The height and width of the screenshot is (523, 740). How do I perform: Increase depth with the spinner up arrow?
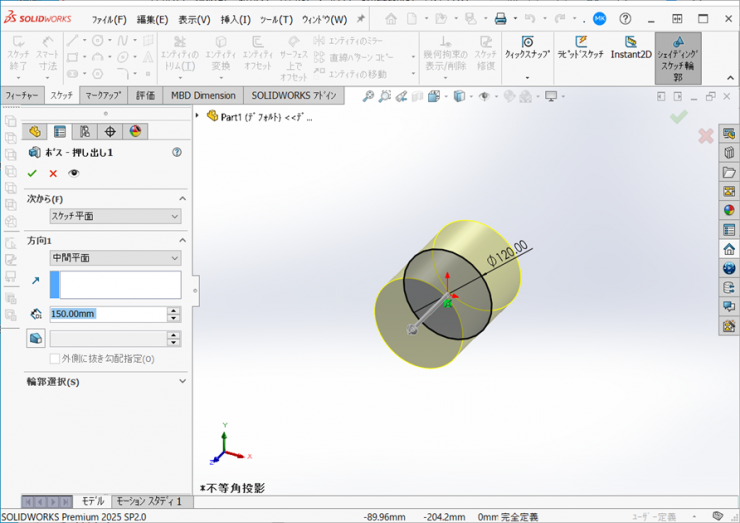(174, 310)
